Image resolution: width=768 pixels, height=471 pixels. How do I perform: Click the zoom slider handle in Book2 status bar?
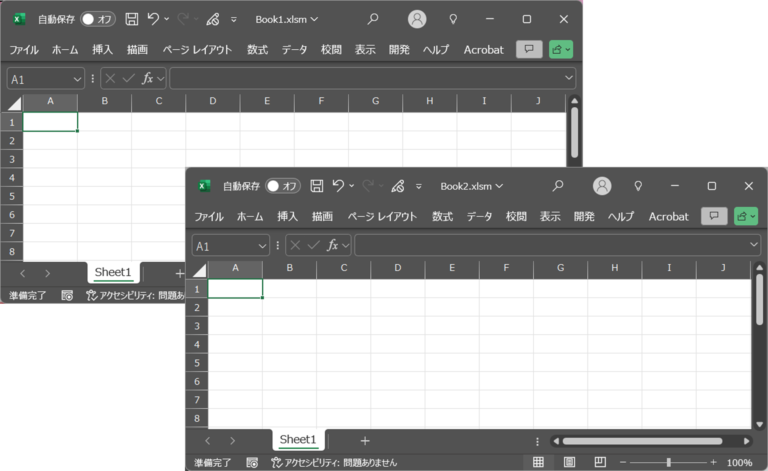669,463
